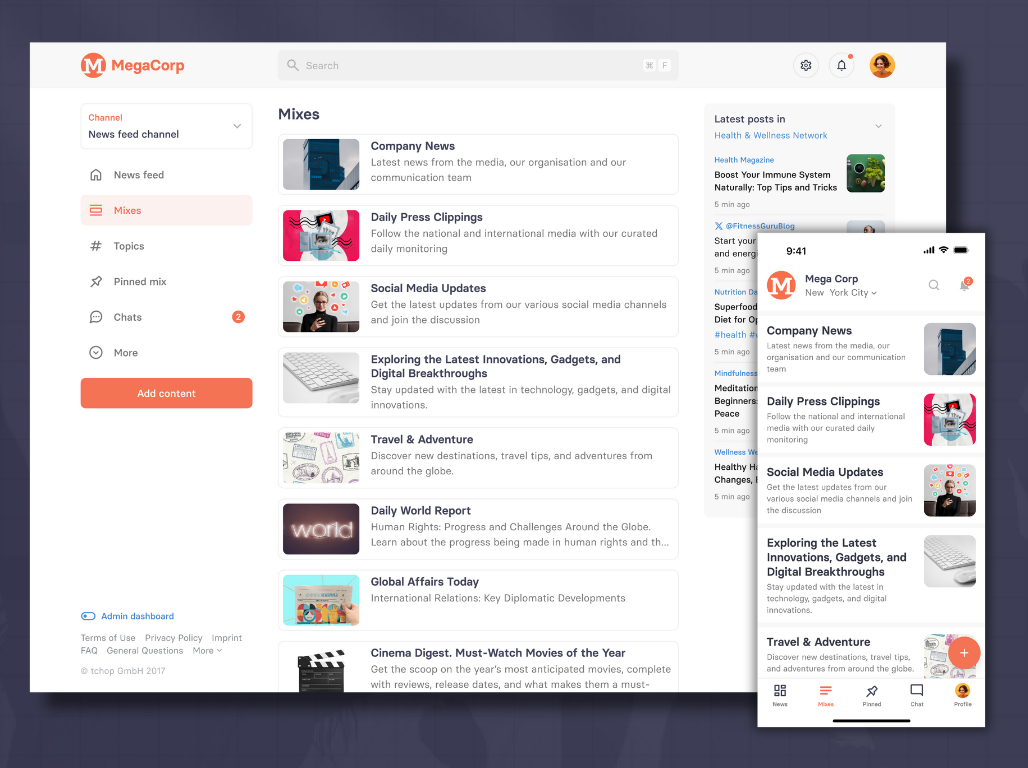
Task: Expand the News feed channel dropdown
Action: coord(237,126)
